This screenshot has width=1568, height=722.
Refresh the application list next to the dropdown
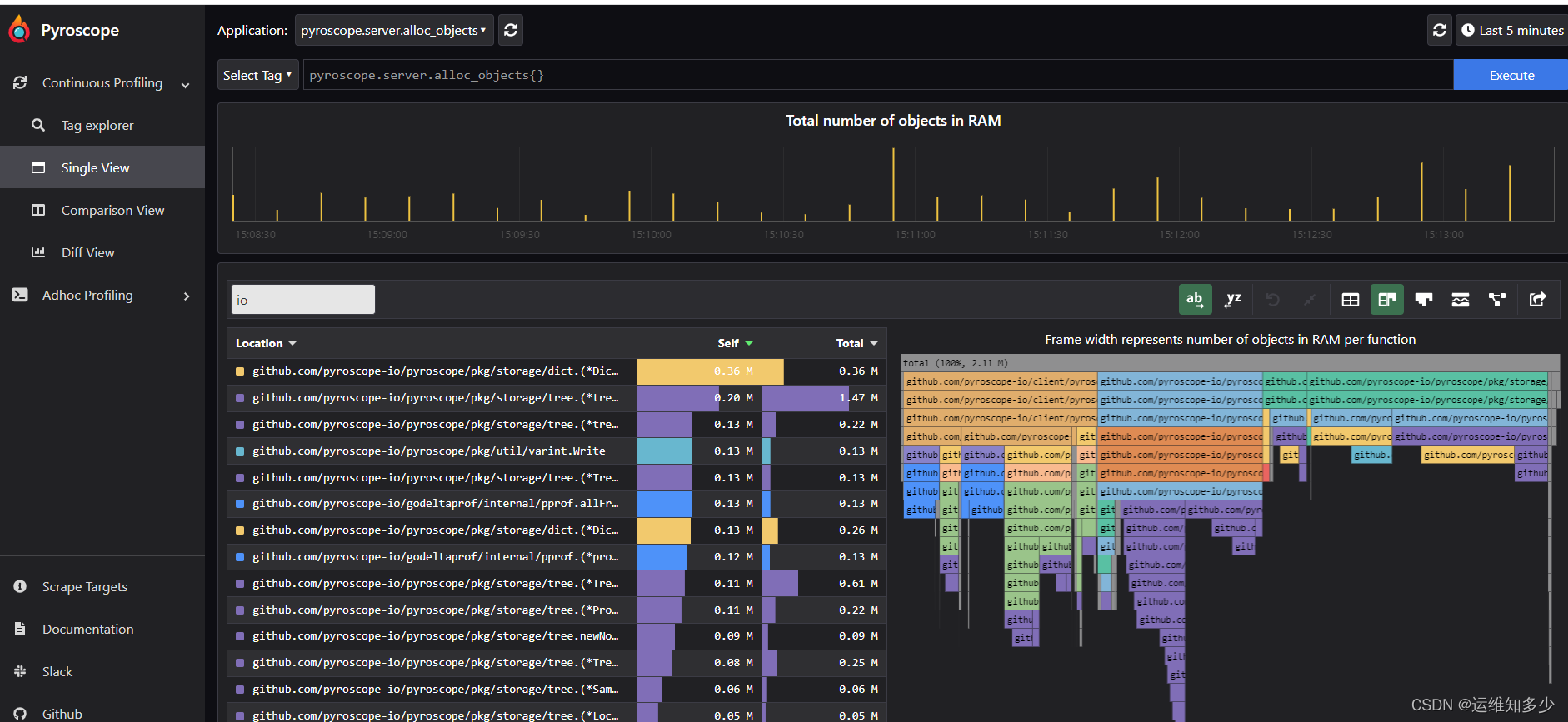click(511, 30)
